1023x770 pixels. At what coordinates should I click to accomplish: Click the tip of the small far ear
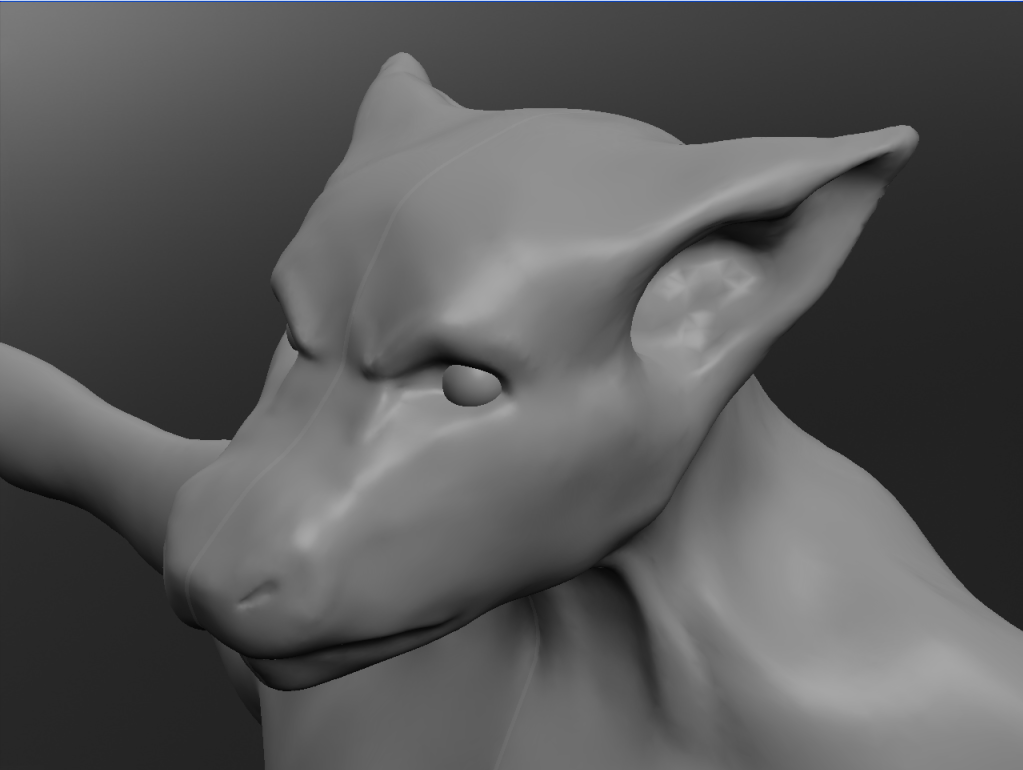[402, 62]
